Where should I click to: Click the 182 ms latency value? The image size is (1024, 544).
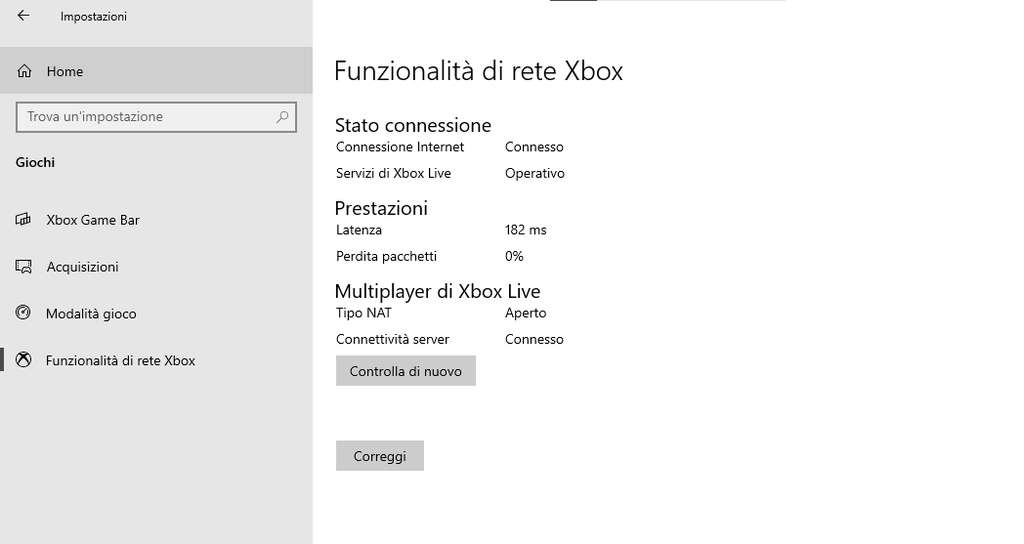526,230
